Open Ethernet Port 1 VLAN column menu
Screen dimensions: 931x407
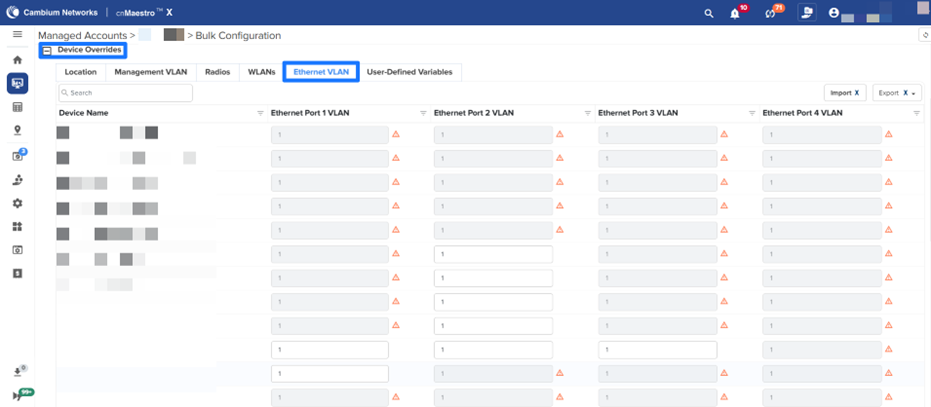click(423, 113)
